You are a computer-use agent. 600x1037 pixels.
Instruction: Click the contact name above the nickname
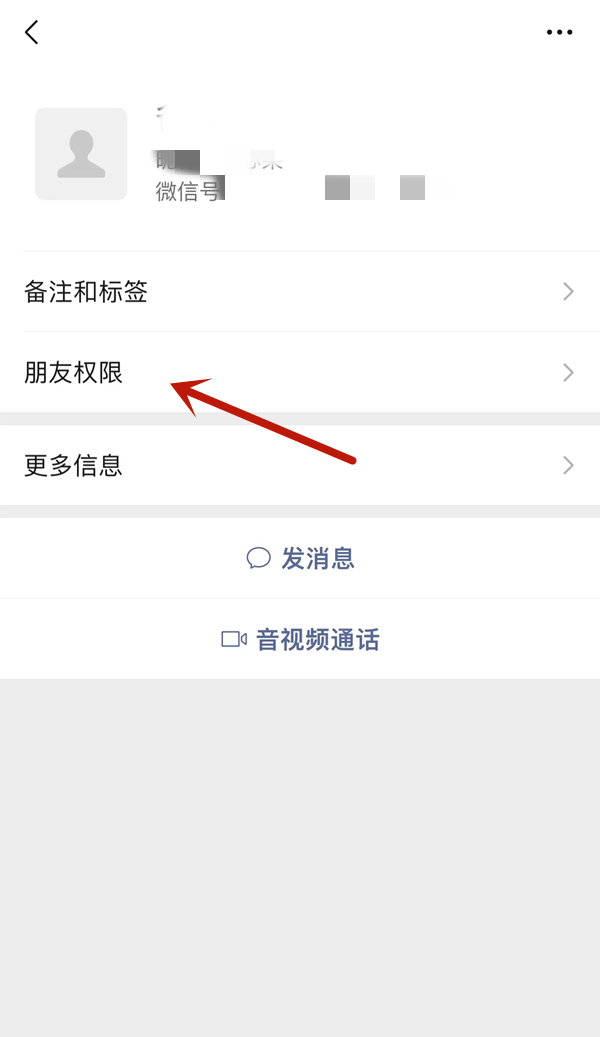click(185, 119)
